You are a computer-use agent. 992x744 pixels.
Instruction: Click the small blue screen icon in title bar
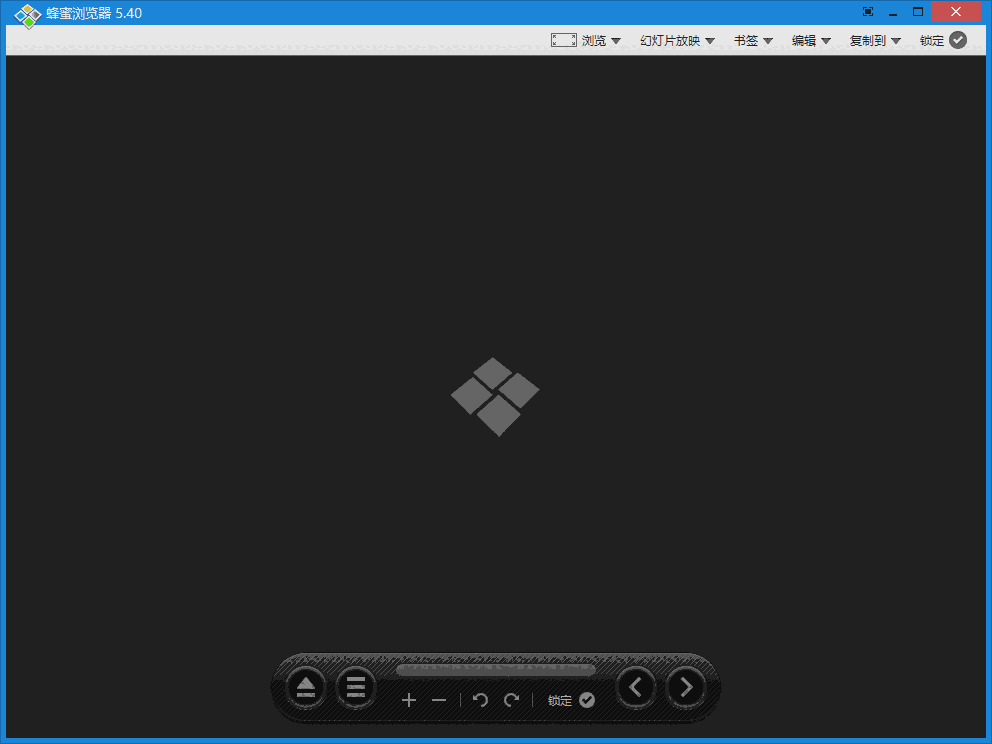tap(866, 11)
